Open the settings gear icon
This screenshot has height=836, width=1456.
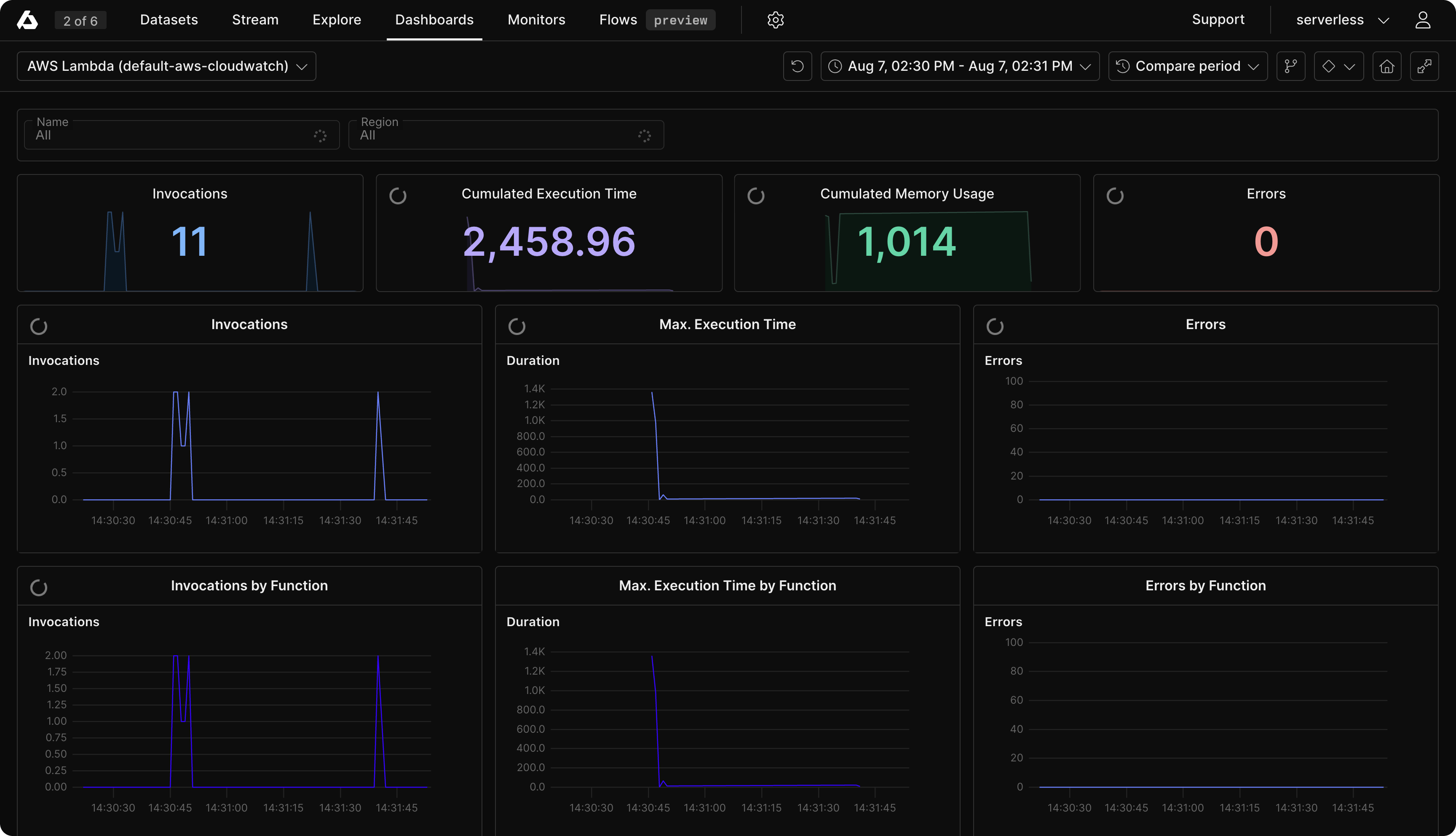(x=775, y=20)
